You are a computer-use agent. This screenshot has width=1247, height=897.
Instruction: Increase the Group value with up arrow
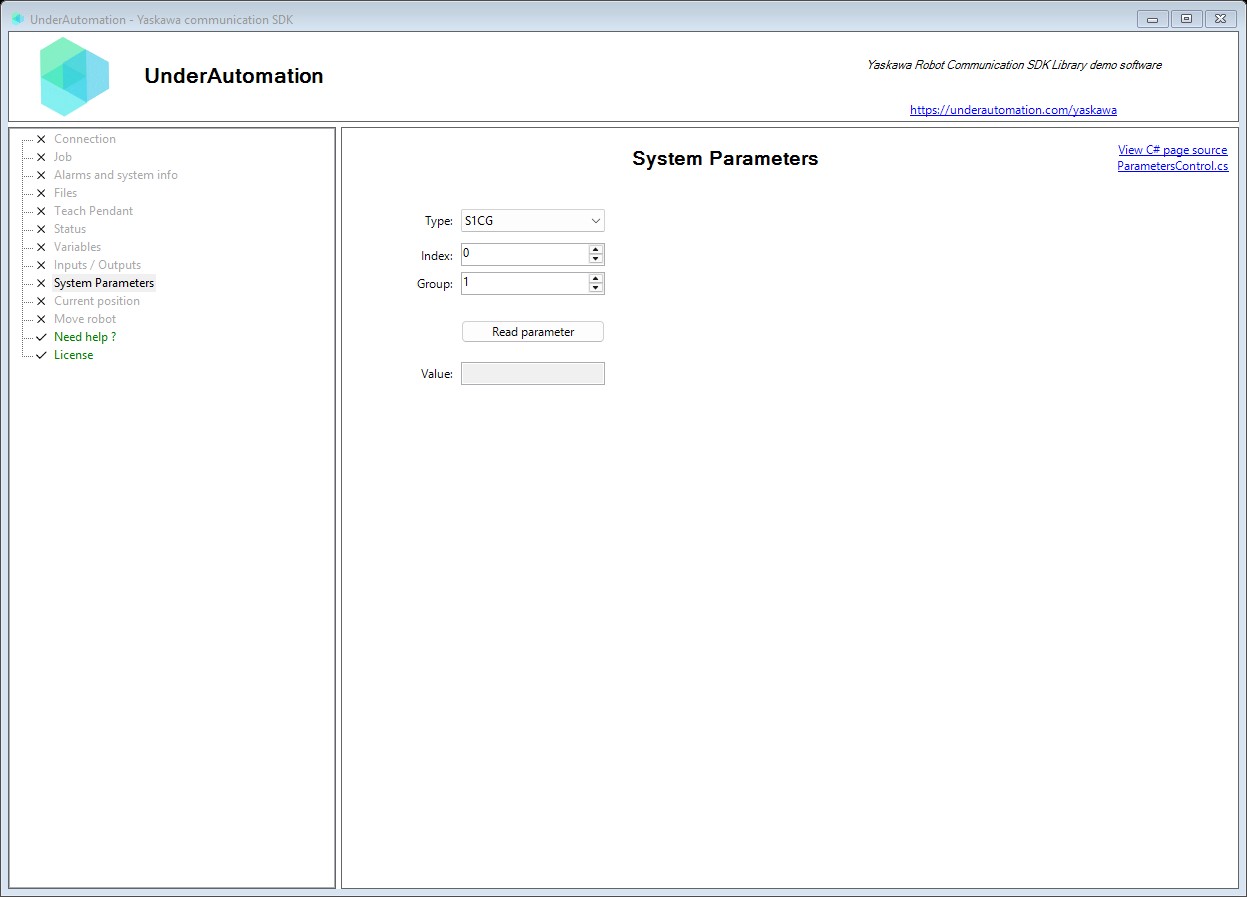[596, 278]
